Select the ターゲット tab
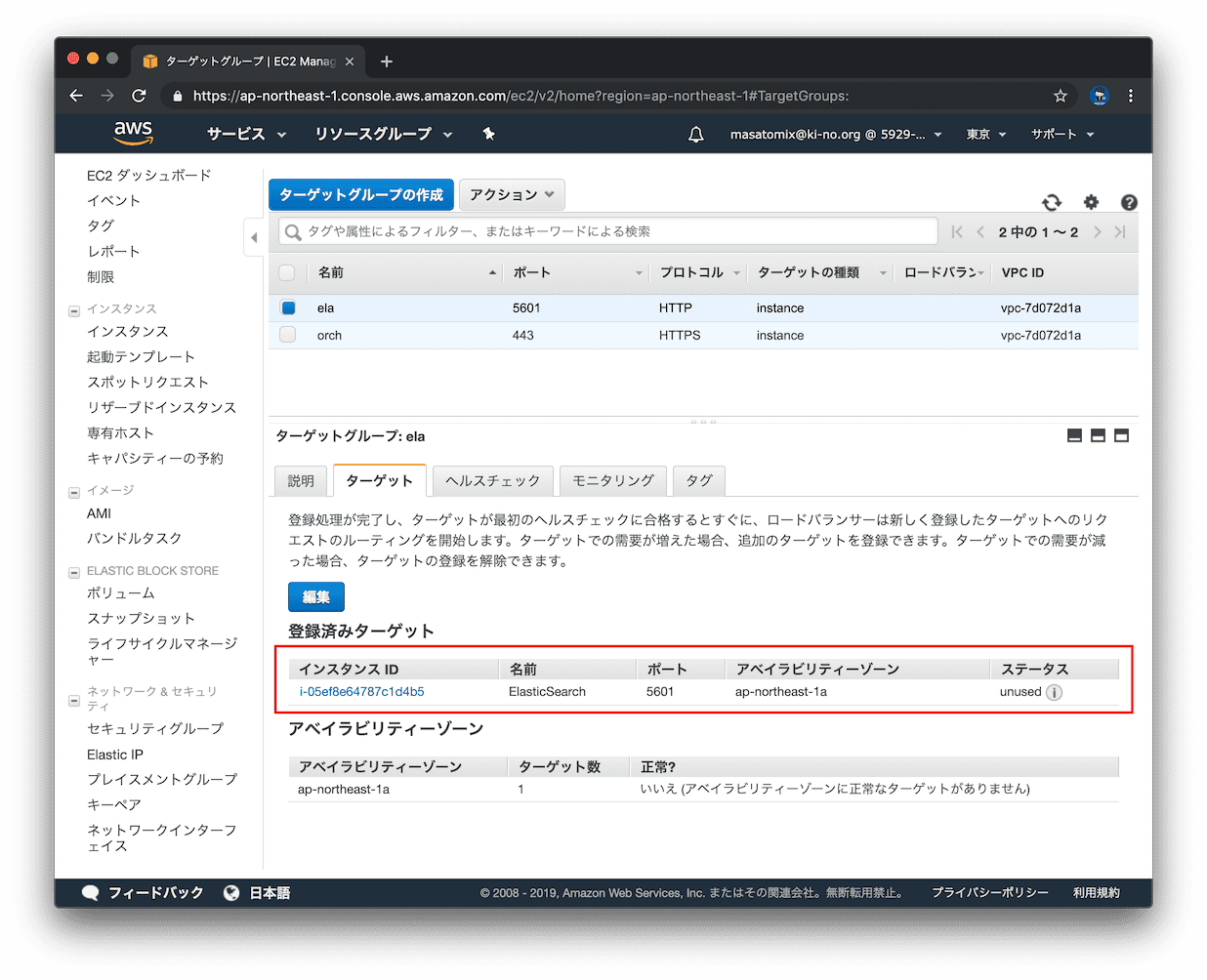Viewport: 1207px width, 980px height. (x=379, y=480)
